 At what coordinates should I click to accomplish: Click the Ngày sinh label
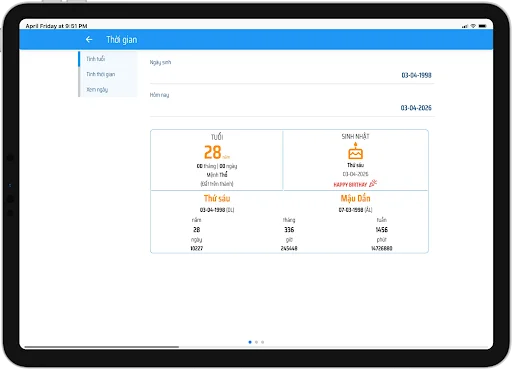(x=160, y=62)
